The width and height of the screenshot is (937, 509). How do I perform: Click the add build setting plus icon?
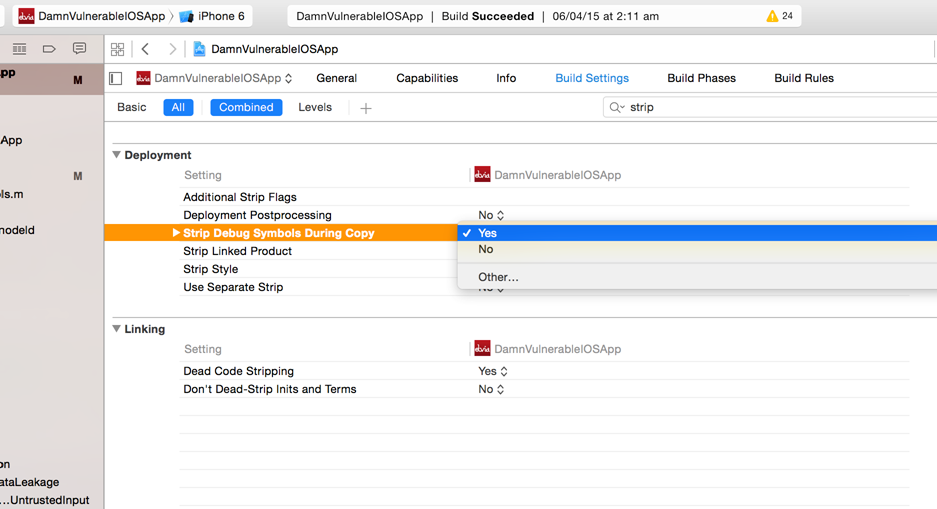(366, 108)
